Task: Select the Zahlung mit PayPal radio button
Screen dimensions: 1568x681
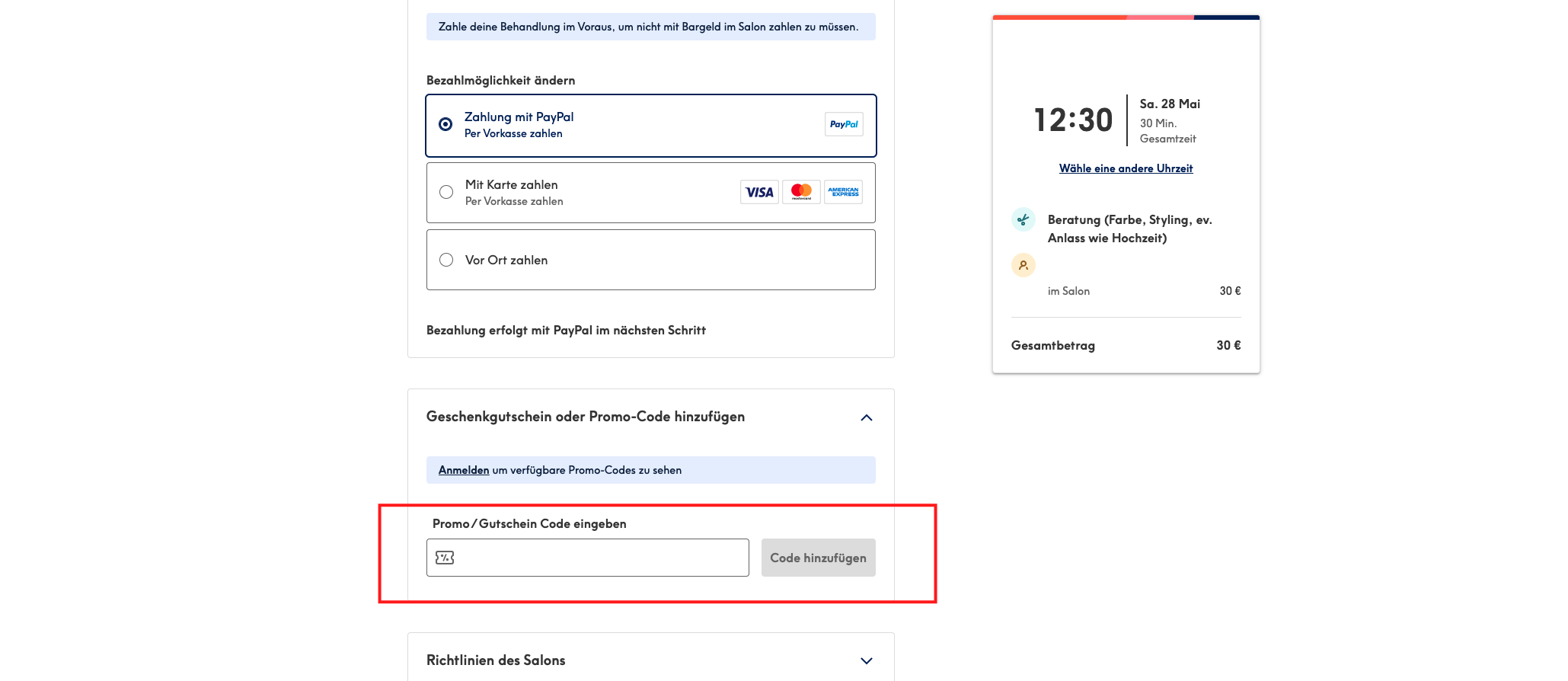Action: click(445, 124)
